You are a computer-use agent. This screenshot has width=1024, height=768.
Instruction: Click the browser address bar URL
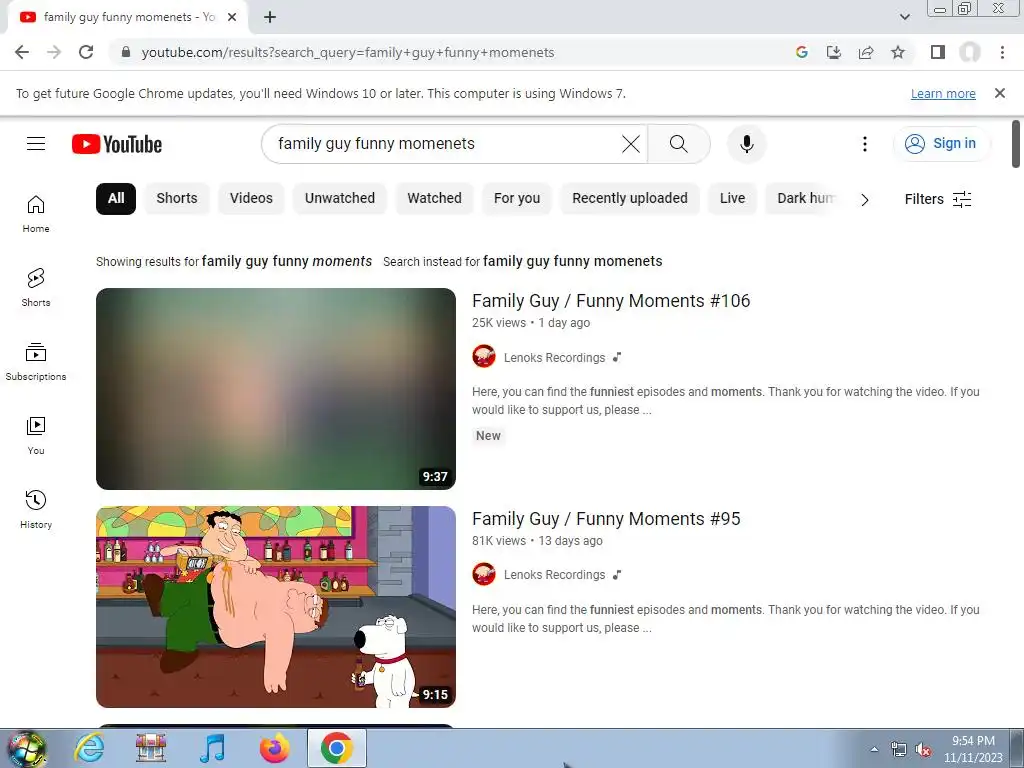pos(348,52)
